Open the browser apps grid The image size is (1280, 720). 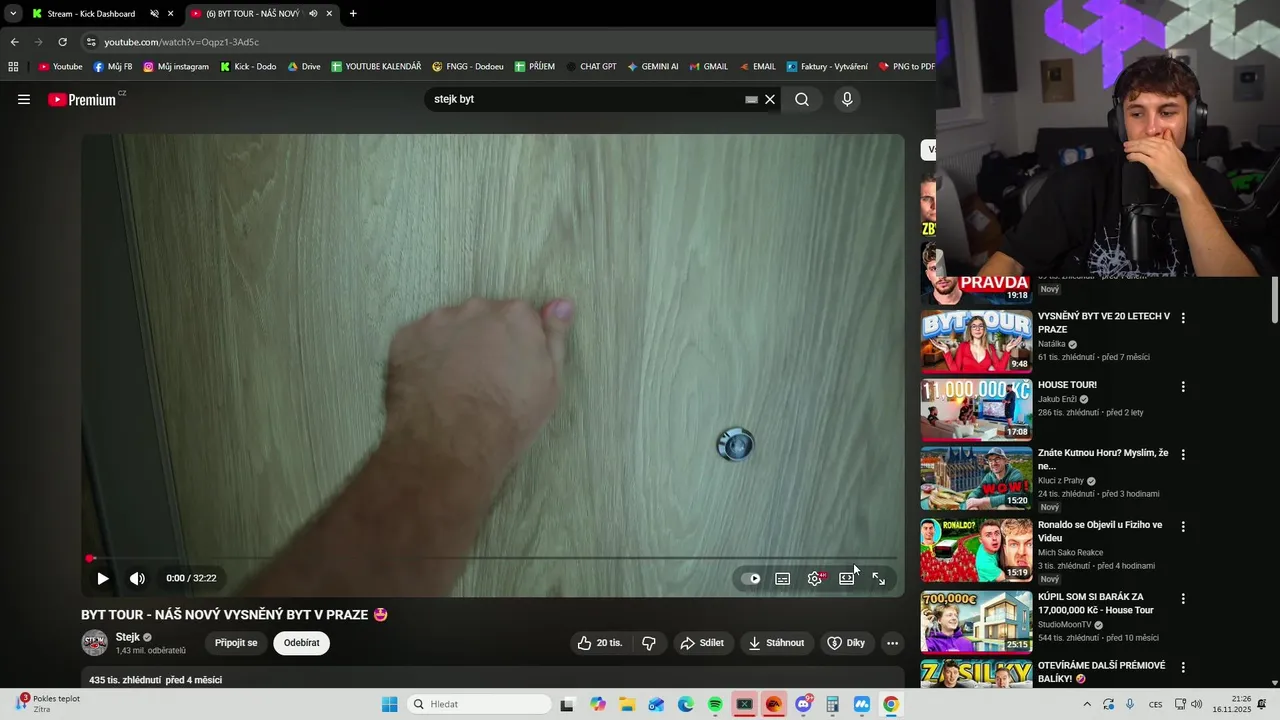point(13,67)
